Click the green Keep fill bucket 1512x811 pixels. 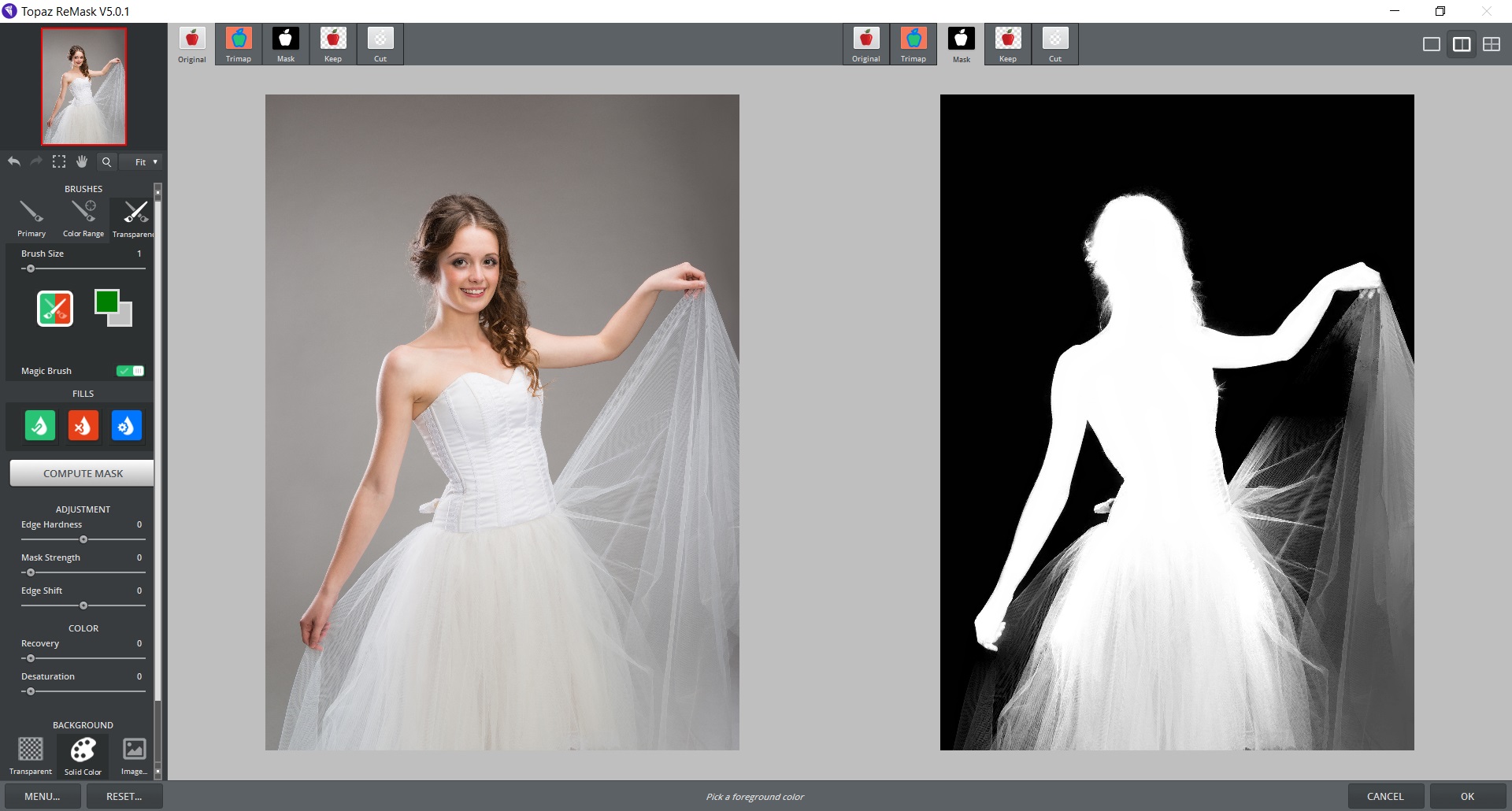point(39,426)
